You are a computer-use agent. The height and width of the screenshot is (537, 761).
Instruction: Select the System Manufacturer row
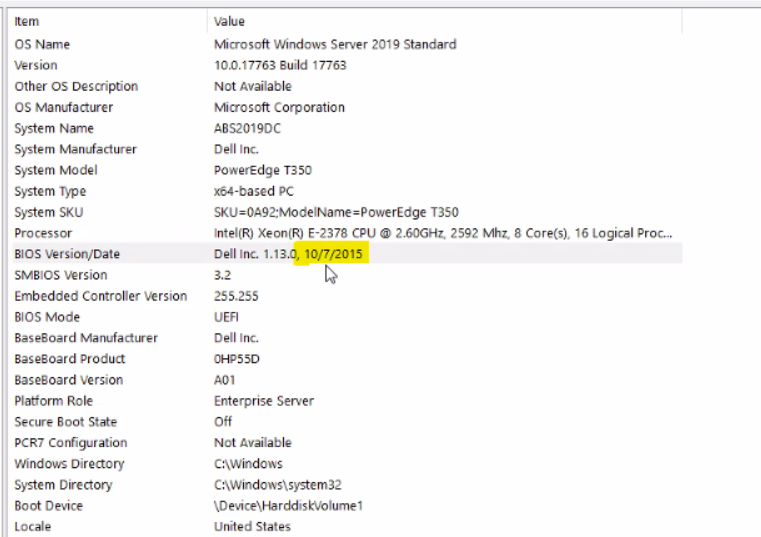(x=75, y=149)
